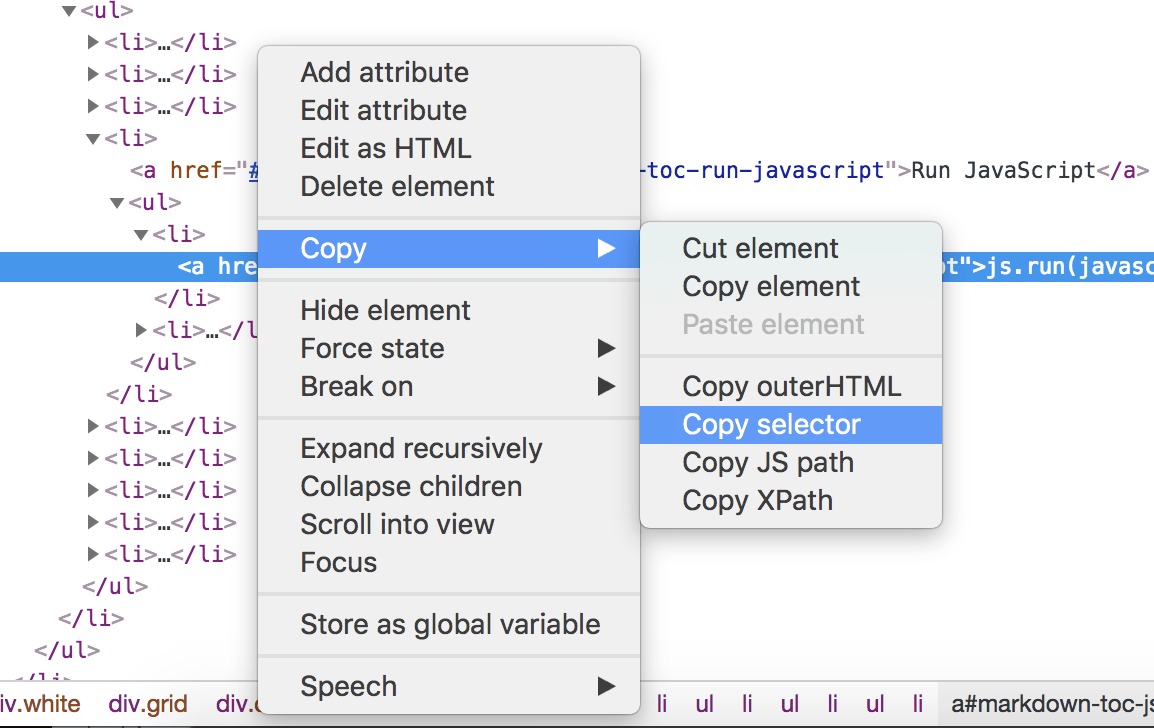1154x728 pixels.
Task: Open the Force state submenu
Action: coord(372,349)
